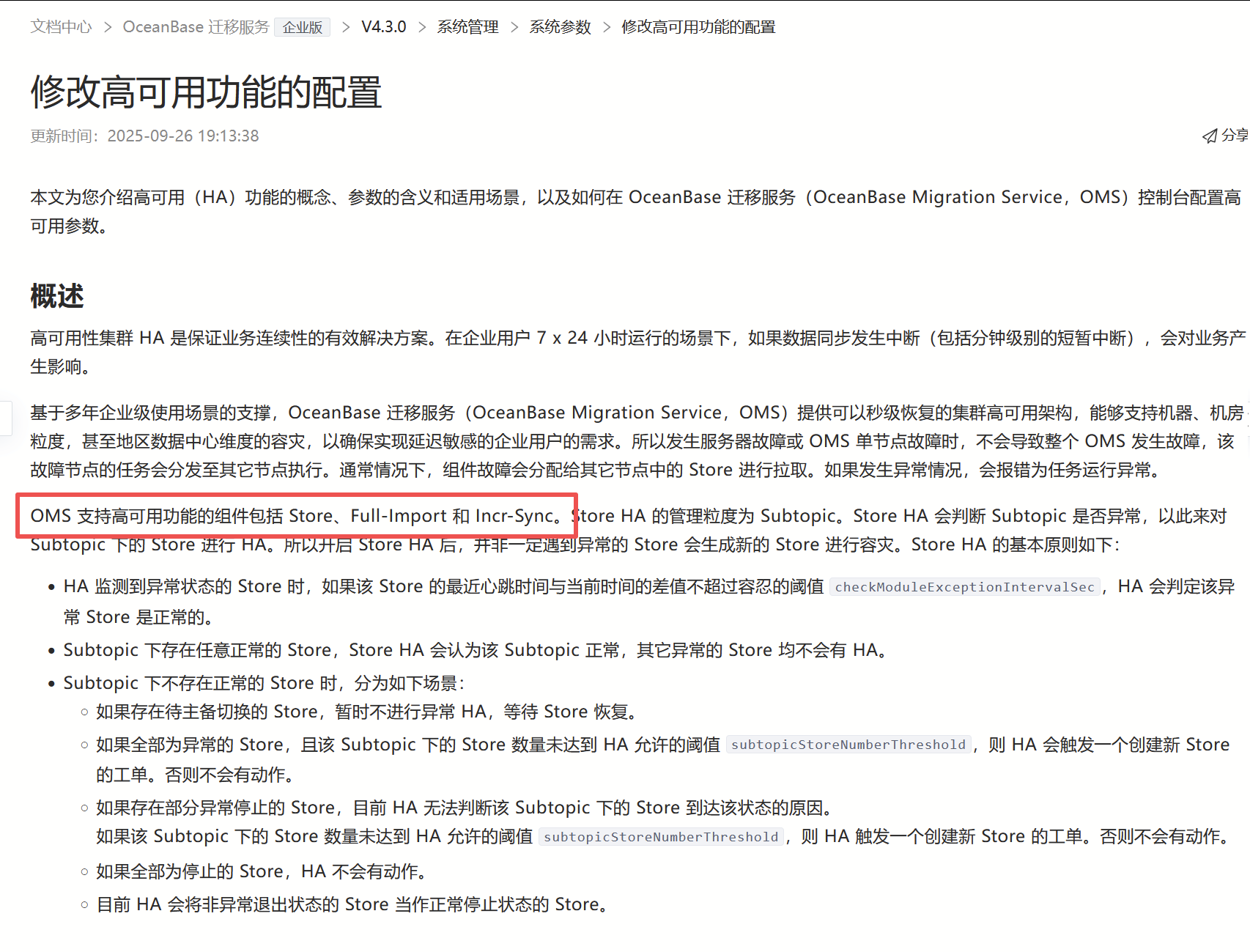The height and width of the screenshot is (952, 1250).
Task: Click the chevron right after 文档中心
Action: pos(108,27)
